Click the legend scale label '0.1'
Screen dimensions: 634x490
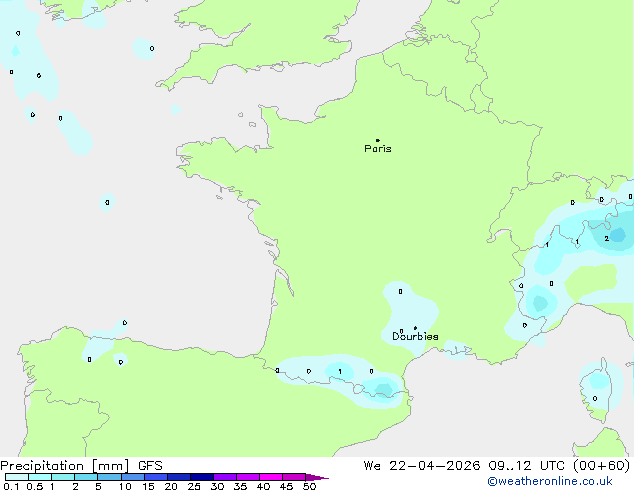point(11,486)
